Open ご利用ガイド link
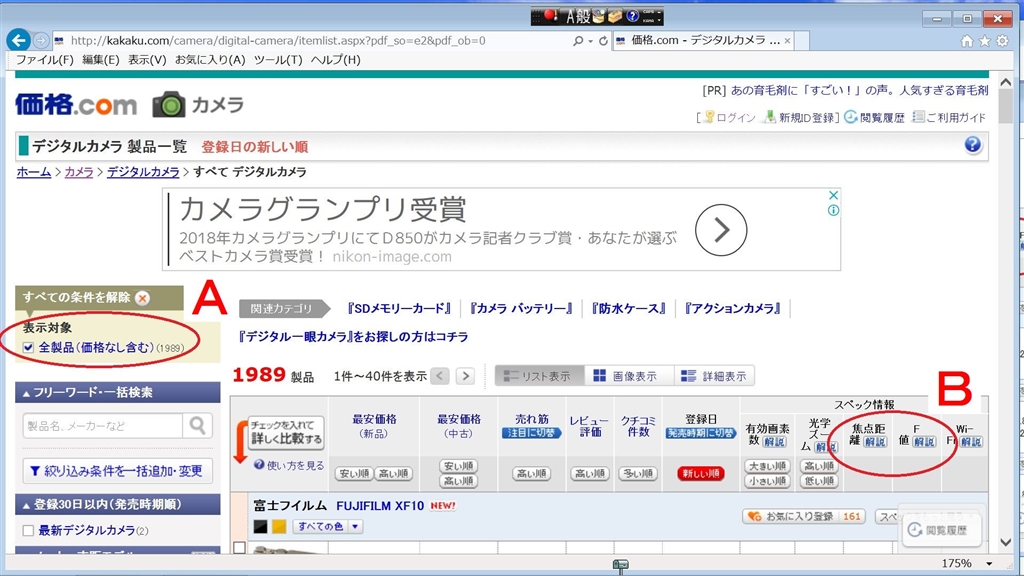The image size is (1024, 576). click(949, 118)
